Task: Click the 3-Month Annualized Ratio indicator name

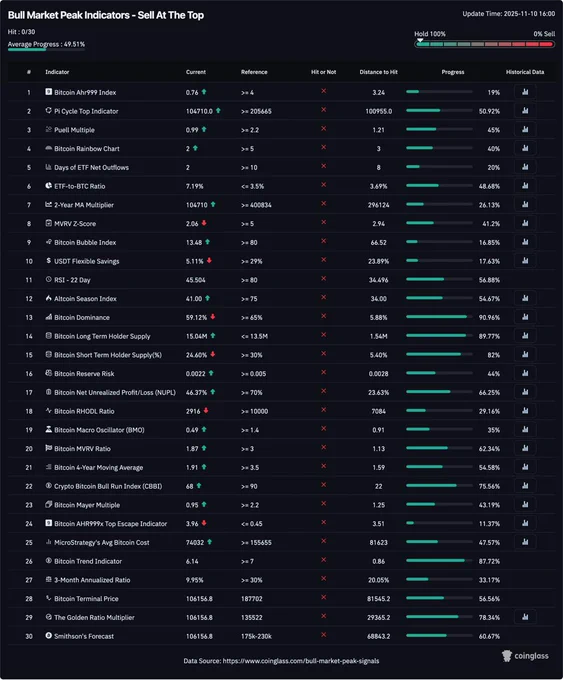Action: coord(92,580)
